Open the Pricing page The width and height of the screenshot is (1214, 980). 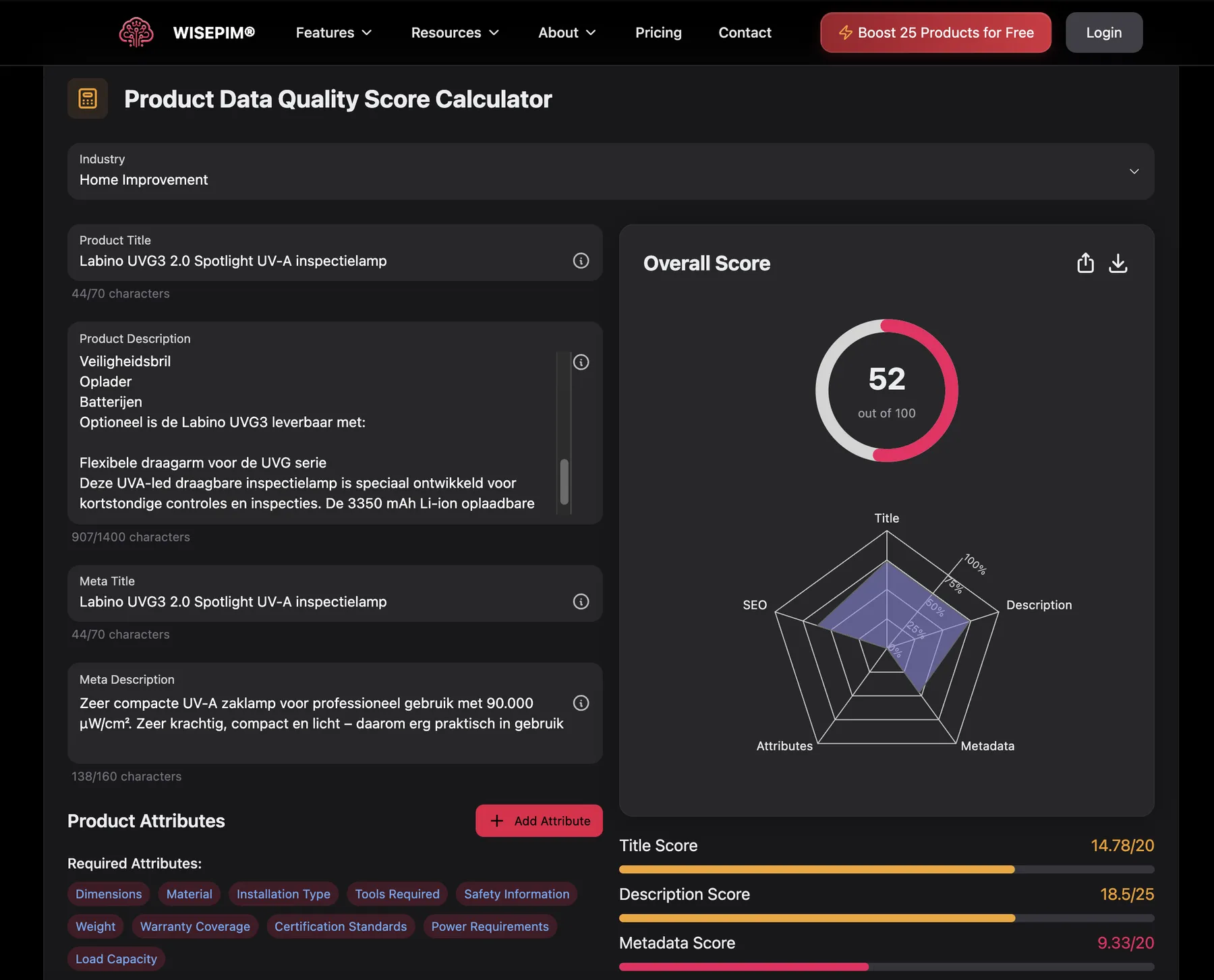pos(658,32)
